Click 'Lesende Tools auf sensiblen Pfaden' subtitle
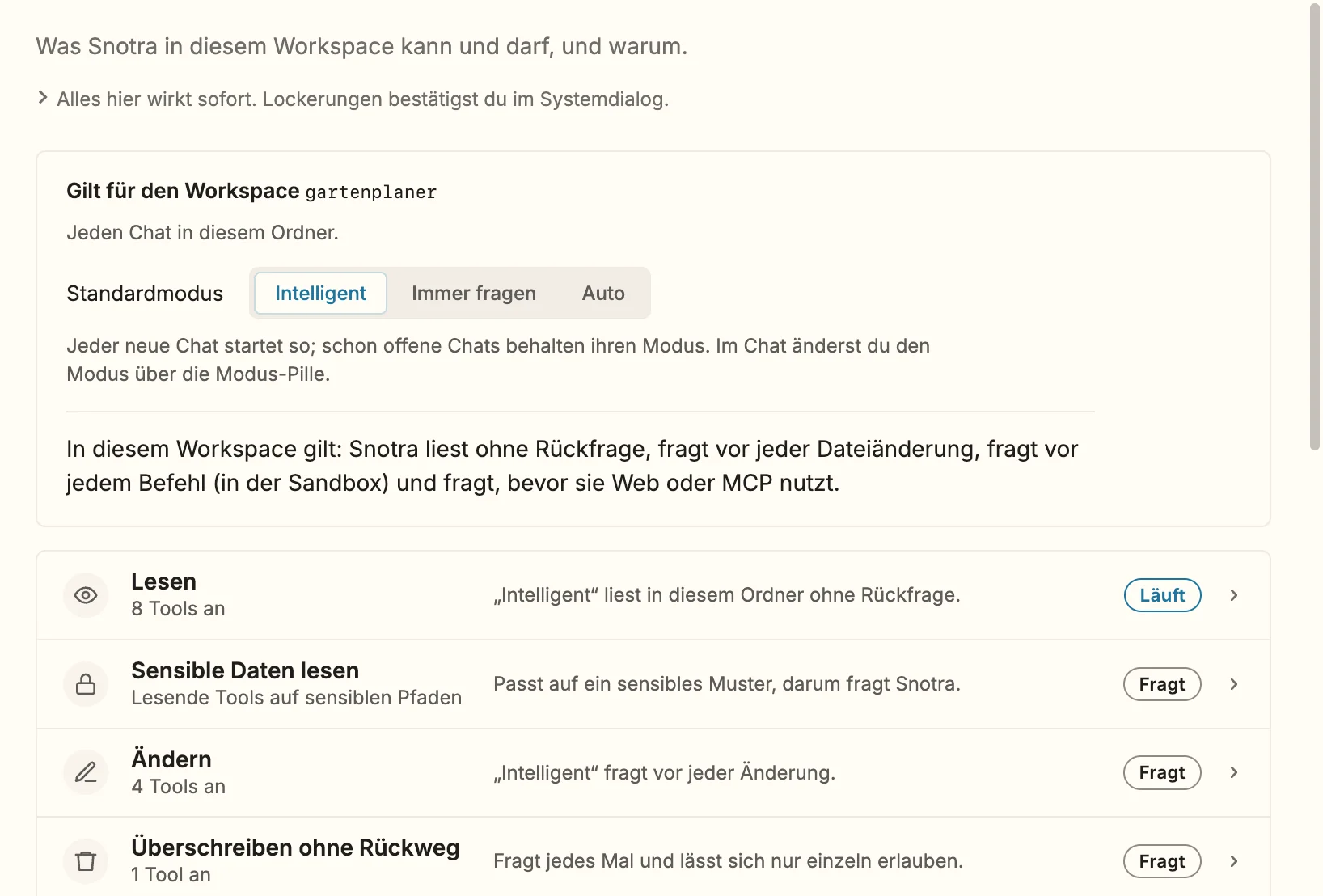Viewport: 1323px width, 896px height. coord(297,698)
